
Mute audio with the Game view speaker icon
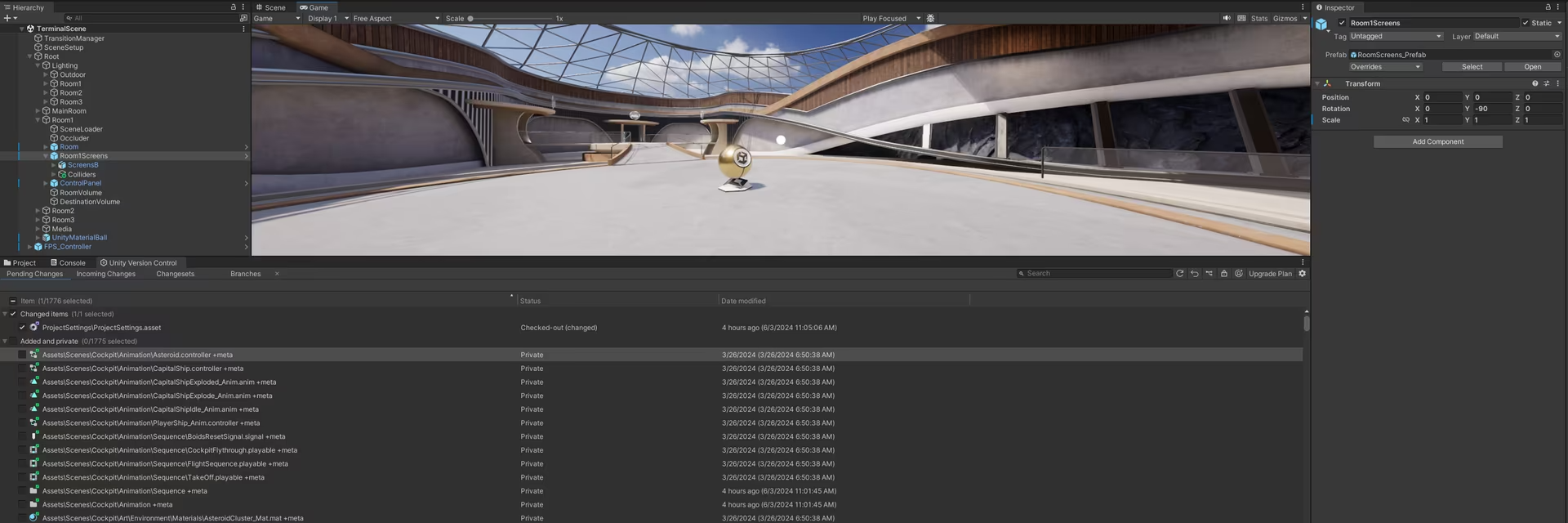pos(1227,18)
